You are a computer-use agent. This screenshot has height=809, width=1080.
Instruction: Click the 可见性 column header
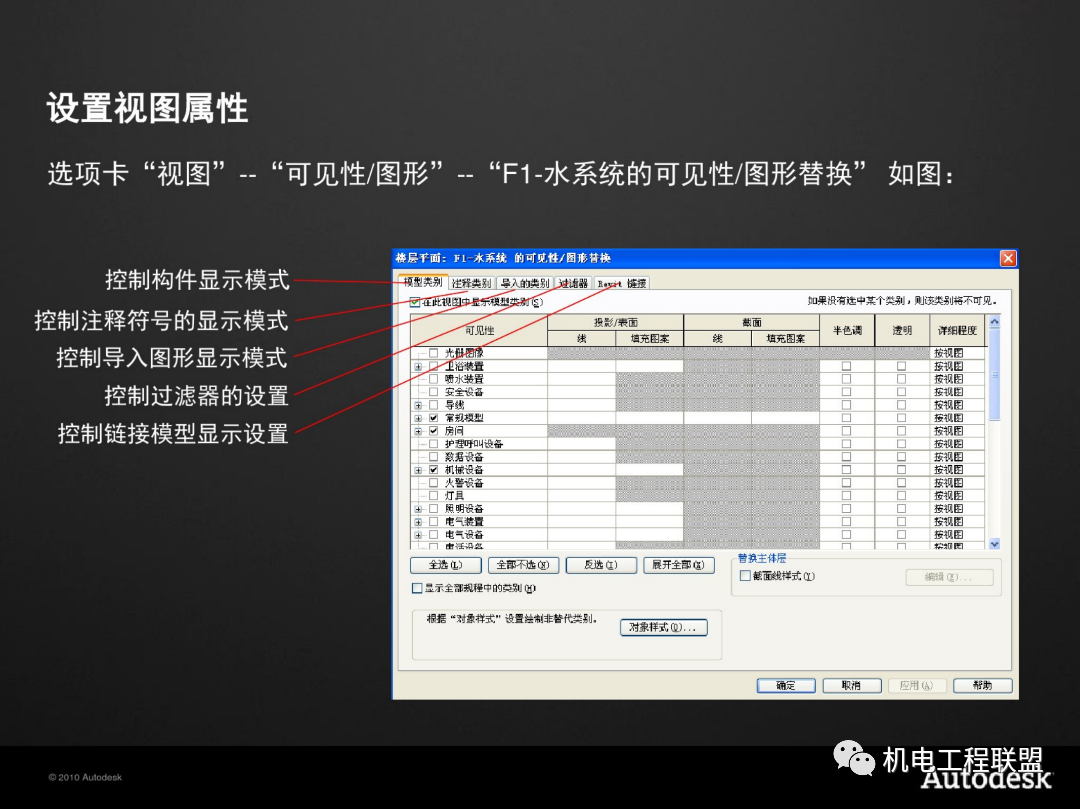coord(479,330)
